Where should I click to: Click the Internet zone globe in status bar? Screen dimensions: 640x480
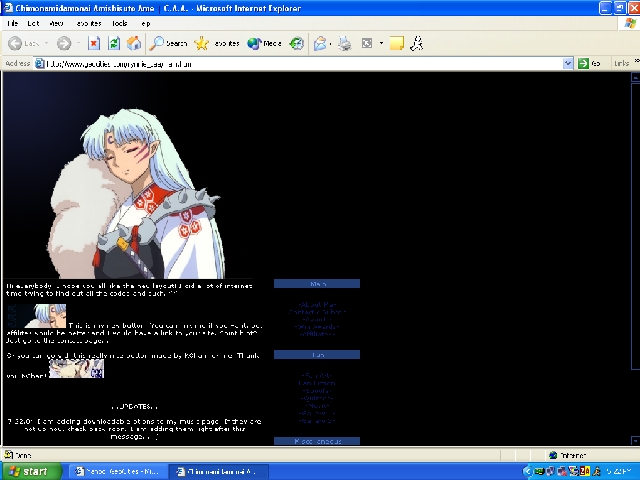(x=553, y=455)
